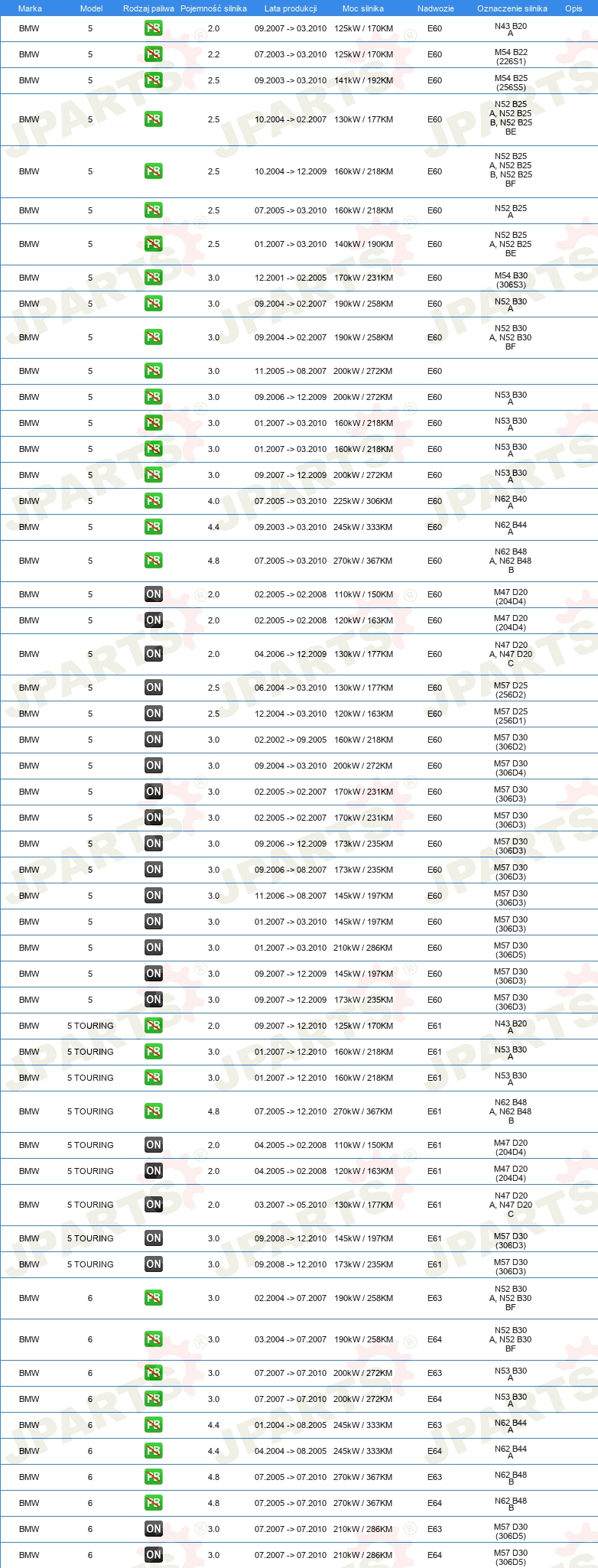Select power value 140kW / 190KM
The height and width of the screenshot is (1568, 598).
(363, 245)
